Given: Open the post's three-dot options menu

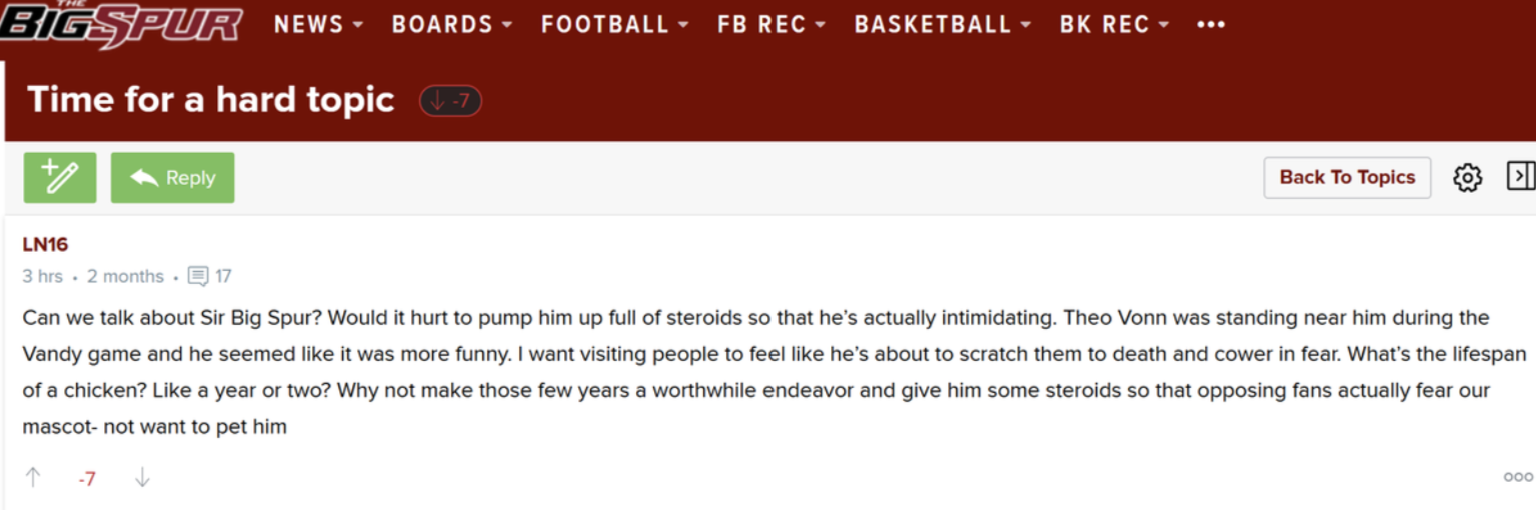Looking at the screenshot, I should (1517, 477).
